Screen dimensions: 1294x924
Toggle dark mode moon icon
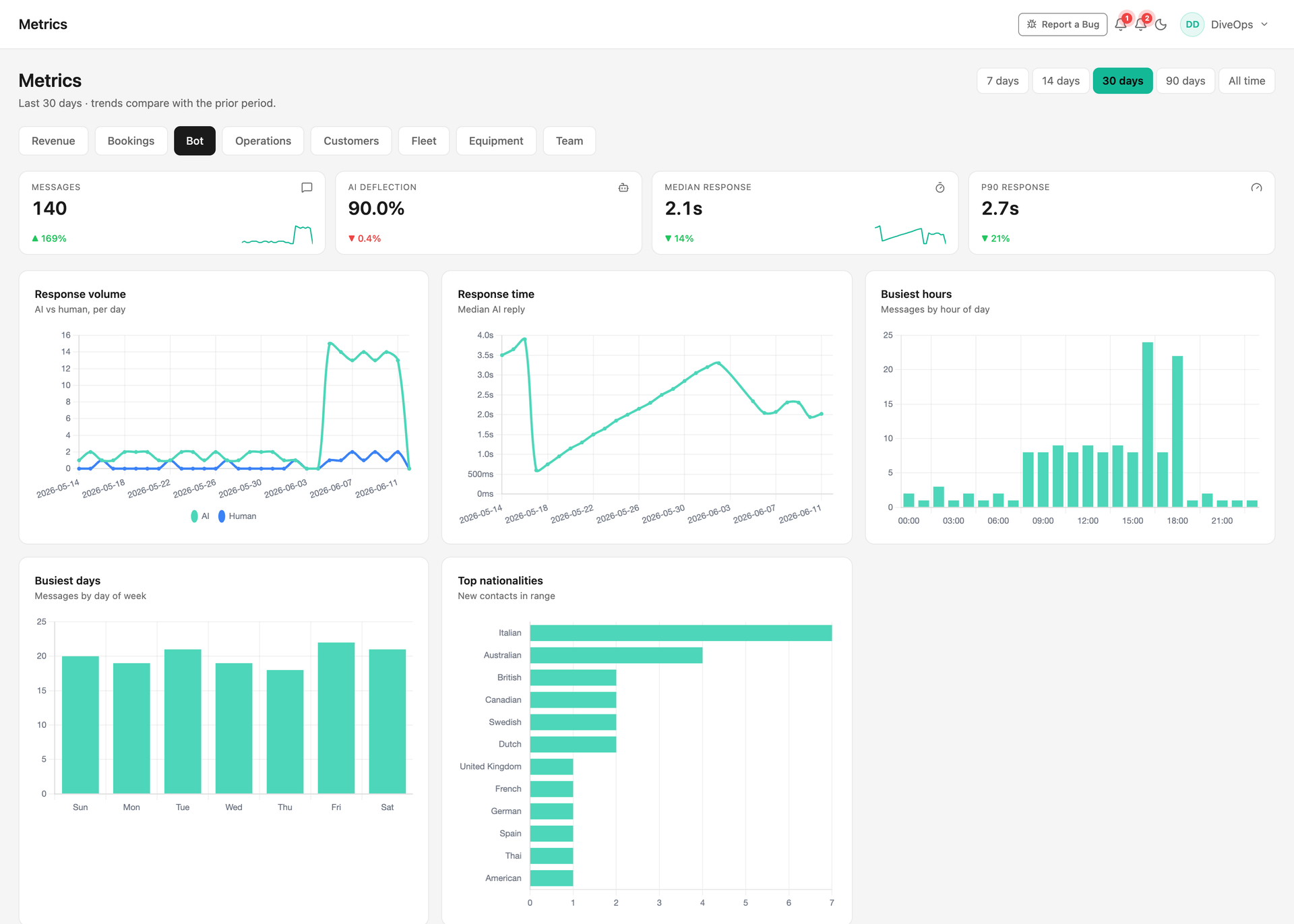[1161, 24]
